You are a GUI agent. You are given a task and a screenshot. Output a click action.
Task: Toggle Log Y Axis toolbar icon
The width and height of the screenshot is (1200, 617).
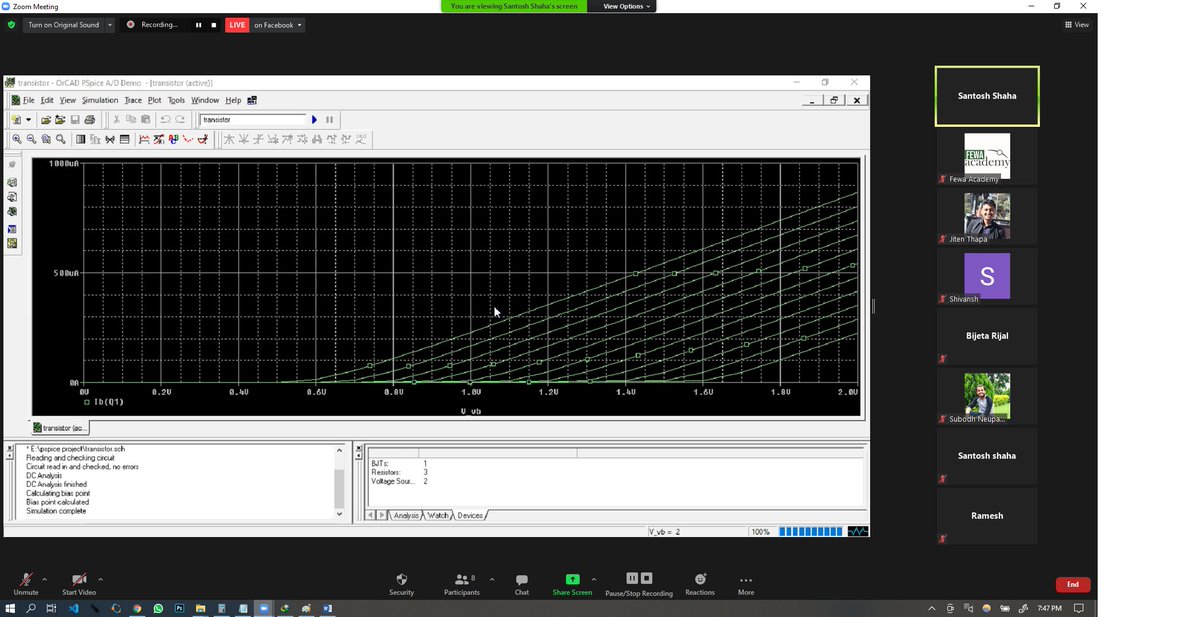tap(124, 139)
